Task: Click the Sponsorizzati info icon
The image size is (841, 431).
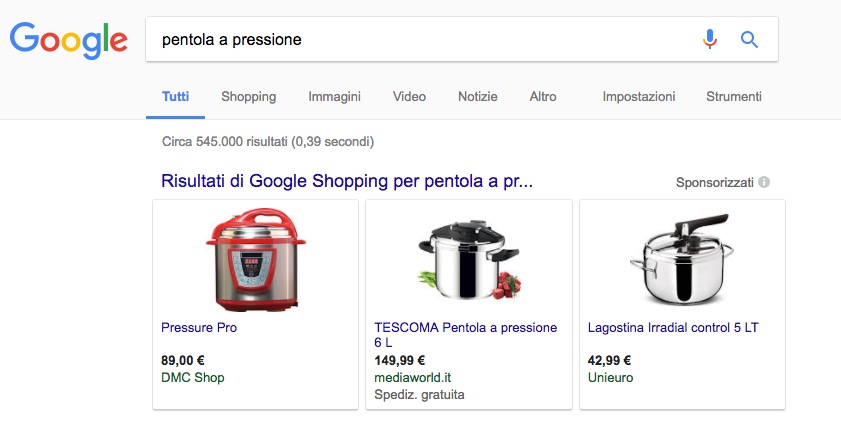Action: [x=764, y=182]
